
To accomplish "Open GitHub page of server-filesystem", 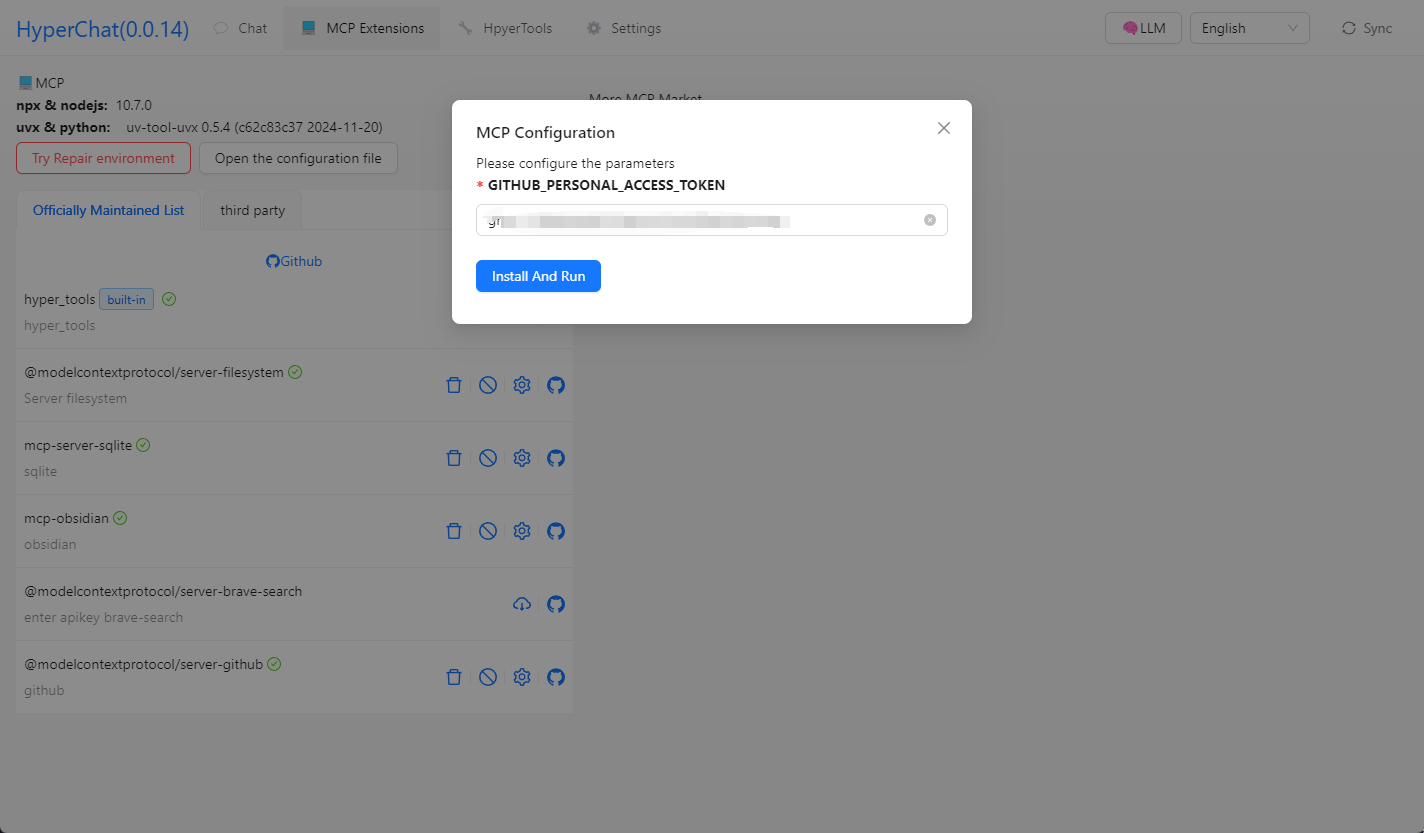I will [556, 385].
